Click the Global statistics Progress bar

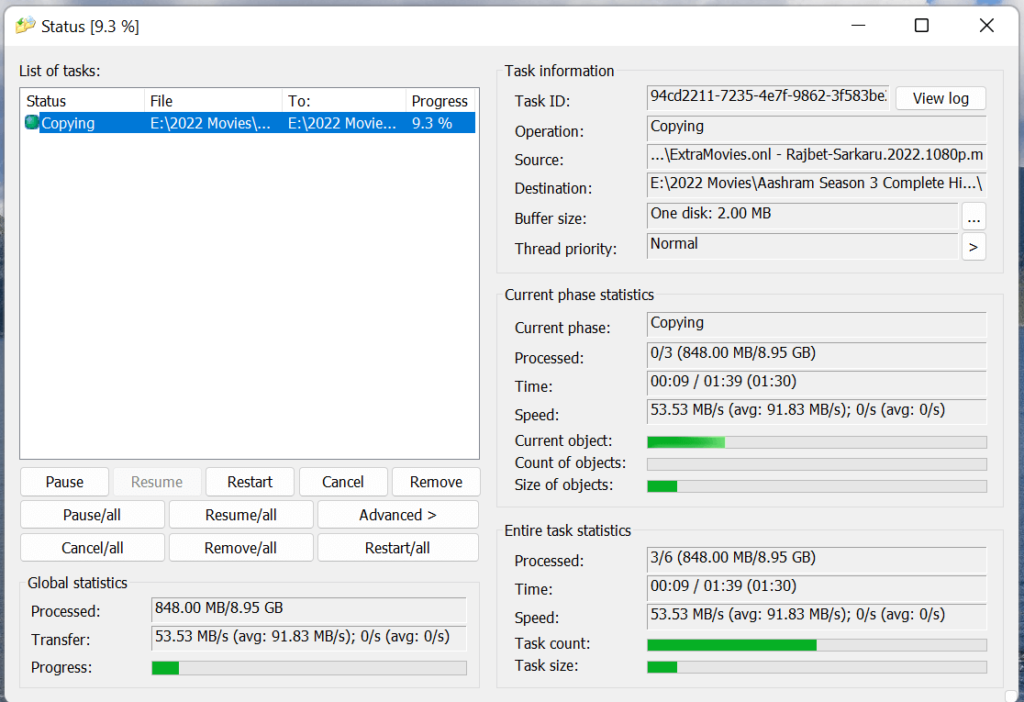[309, 668]
